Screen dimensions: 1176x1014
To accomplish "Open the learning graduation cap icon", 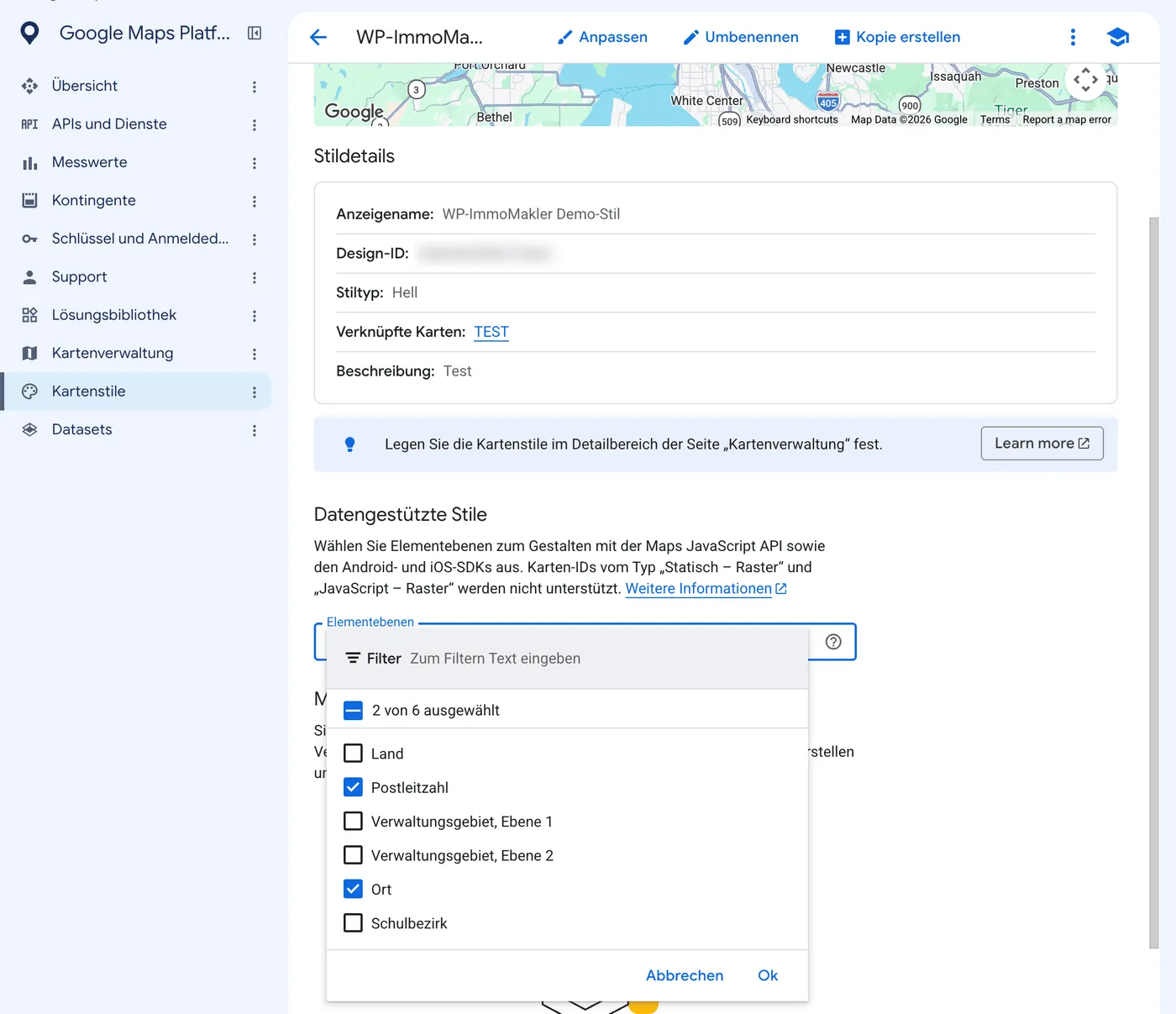I will coord(1117,37).
